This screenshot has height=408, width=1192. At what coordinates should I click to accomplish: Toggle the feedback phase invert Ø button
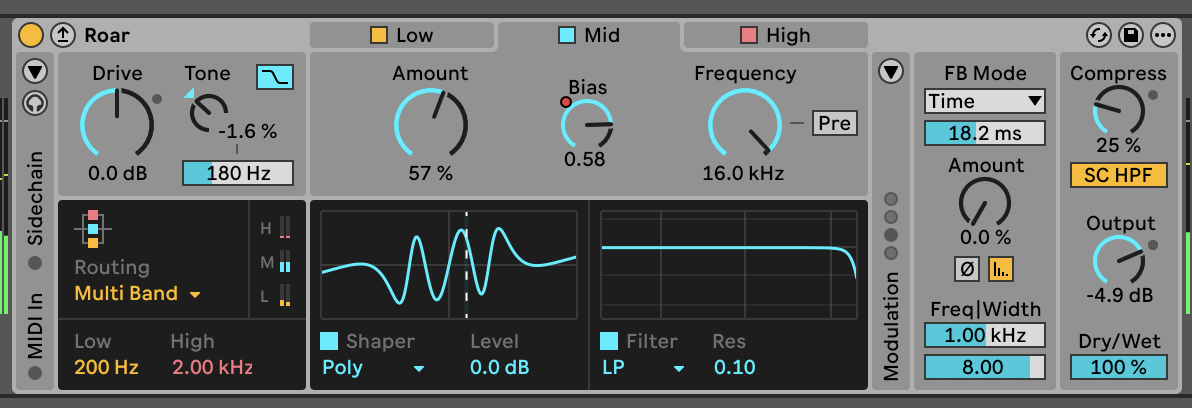(967, 269)
